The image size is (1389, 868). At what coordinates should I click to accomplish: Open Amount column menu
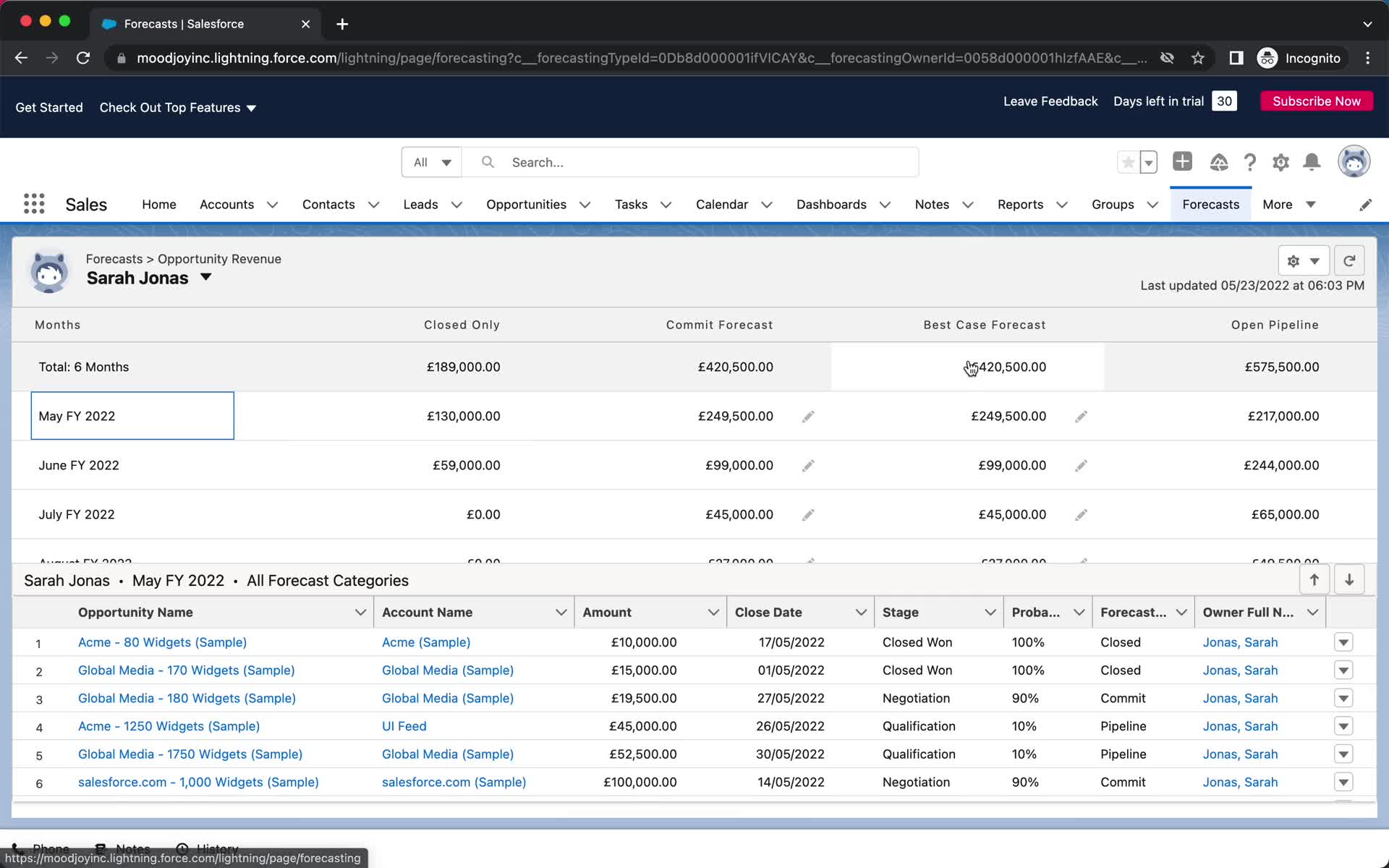coord(713,612)
